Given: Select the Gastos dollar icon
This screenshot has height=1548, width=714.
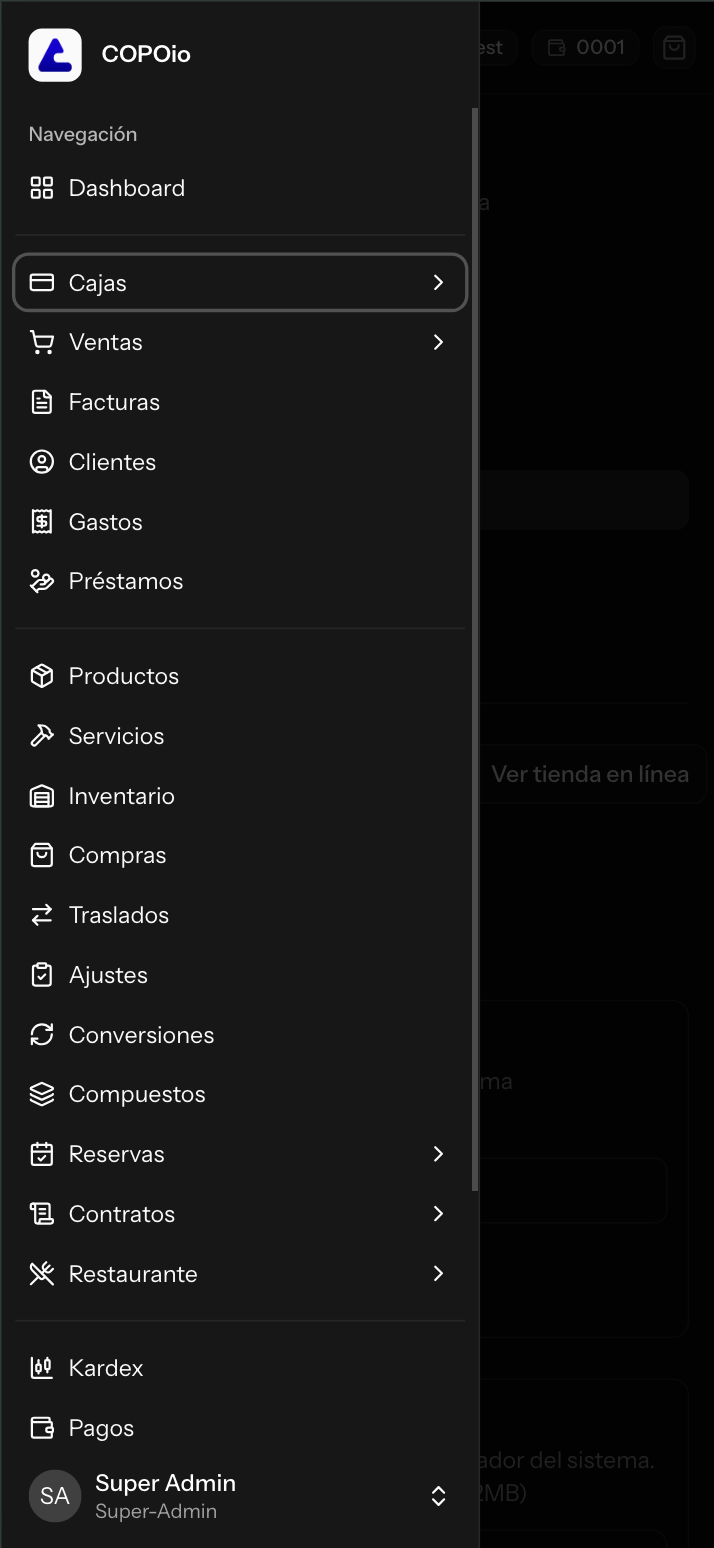Looking at the screenshot, I should [x=42, y=521].
